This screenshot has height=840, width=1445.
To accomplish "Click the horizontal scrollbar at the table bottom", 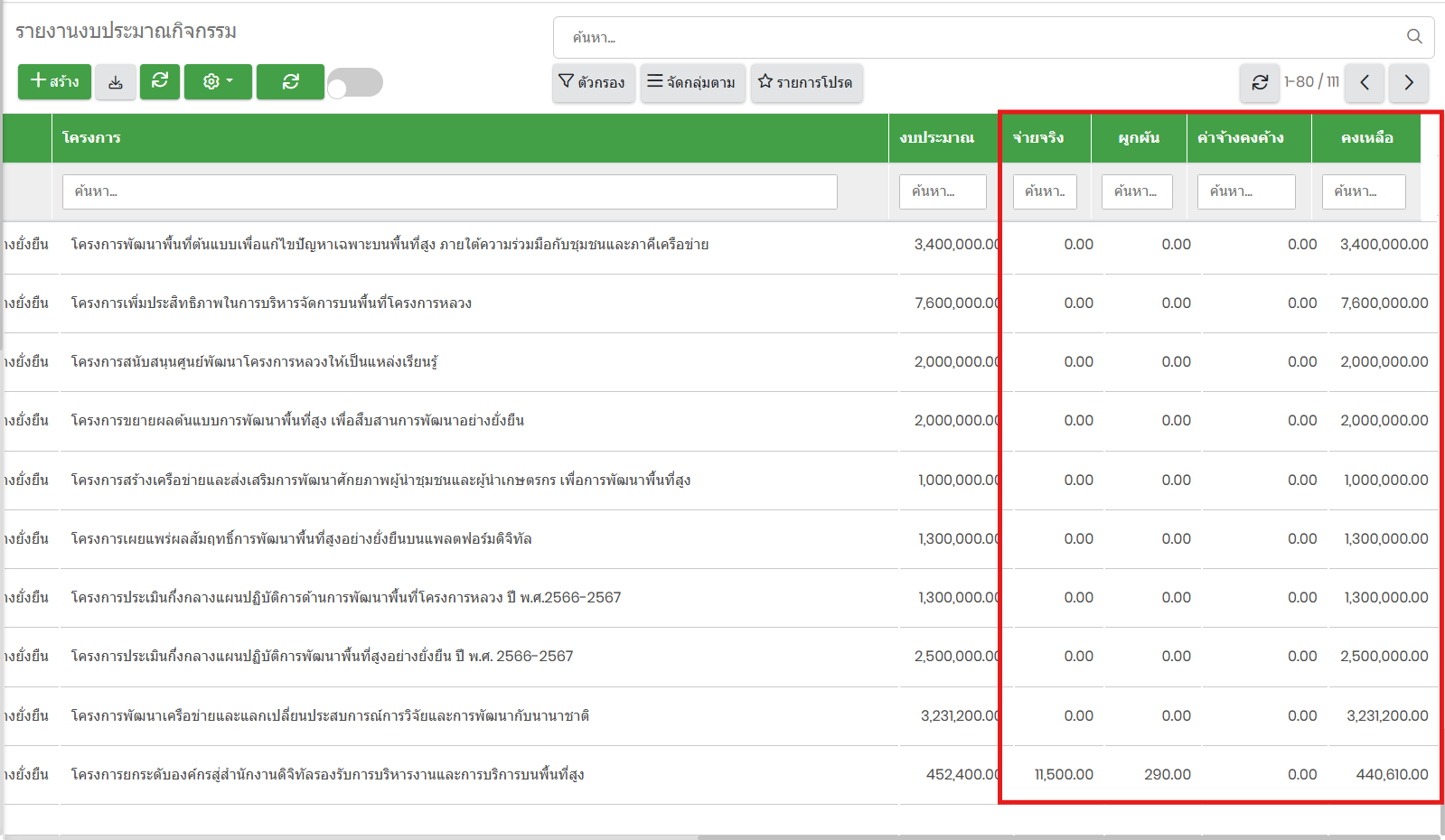I will point(1066,836).
